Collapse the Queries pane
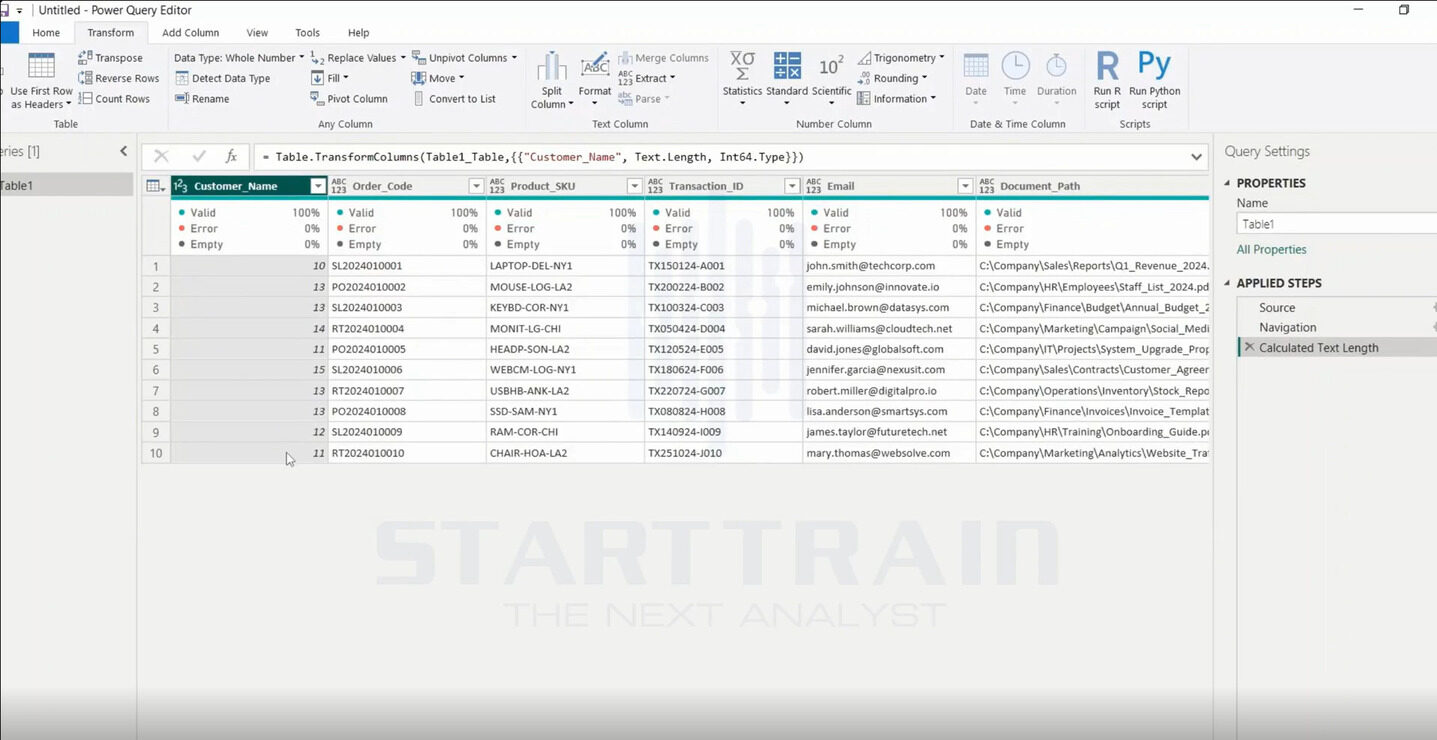 (124, 151)
